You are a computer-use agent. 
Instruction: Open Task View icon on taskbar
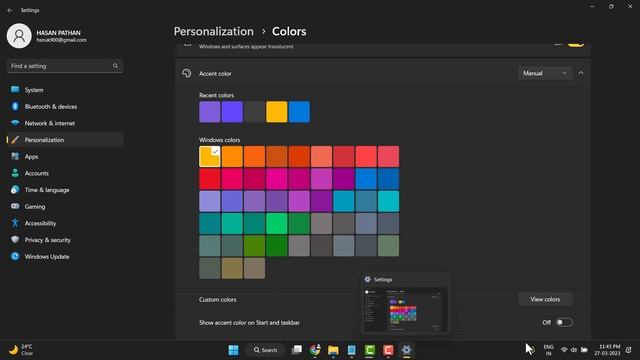297,350
